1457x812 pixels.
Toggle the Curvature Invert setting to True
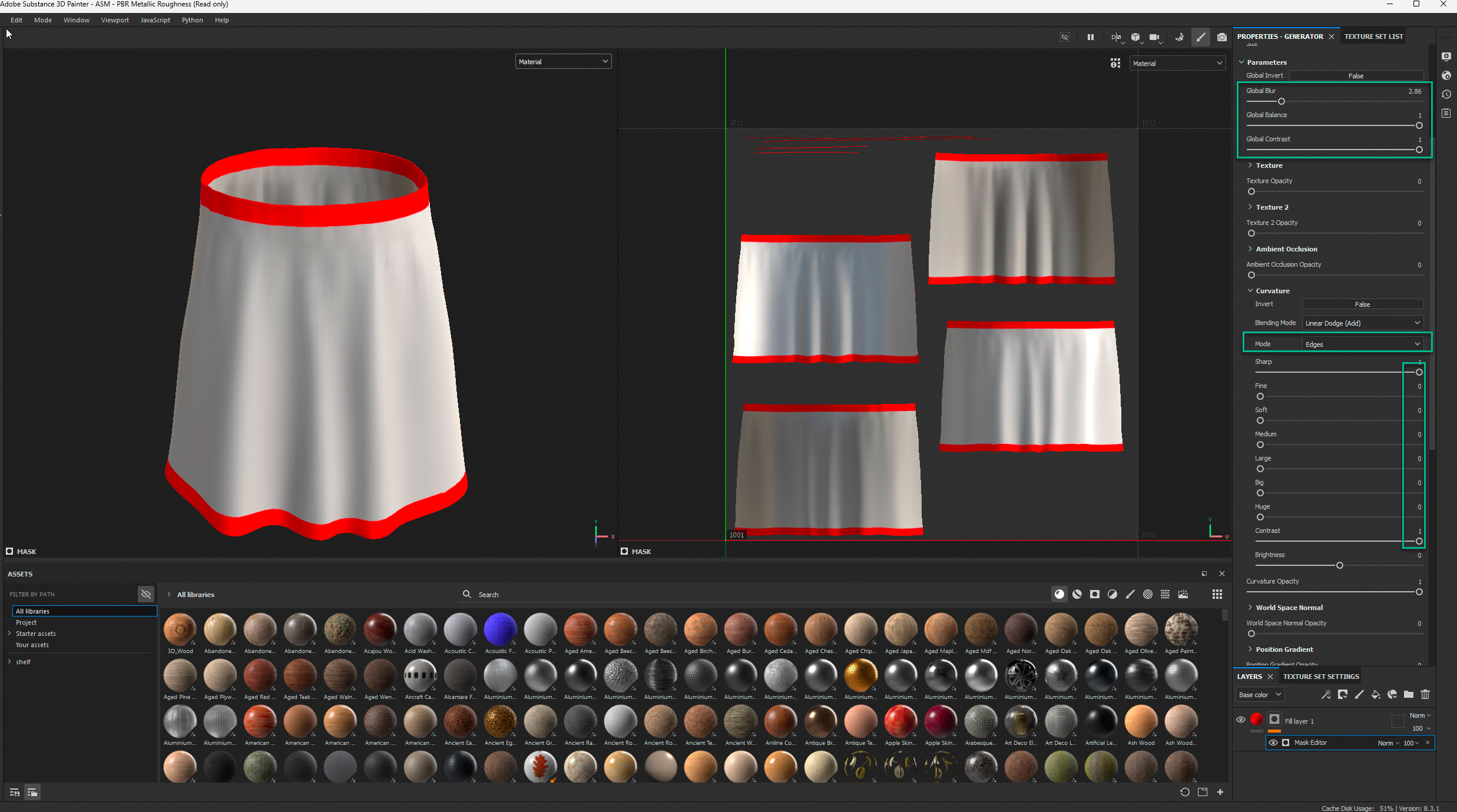point(1363,303)
